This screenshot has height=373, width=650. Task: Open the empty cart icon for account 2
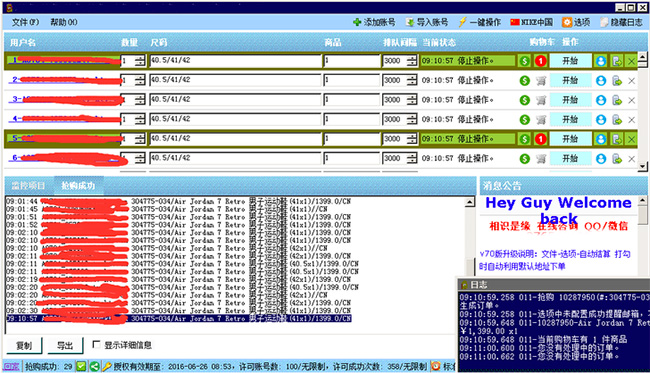pos(541,80)
